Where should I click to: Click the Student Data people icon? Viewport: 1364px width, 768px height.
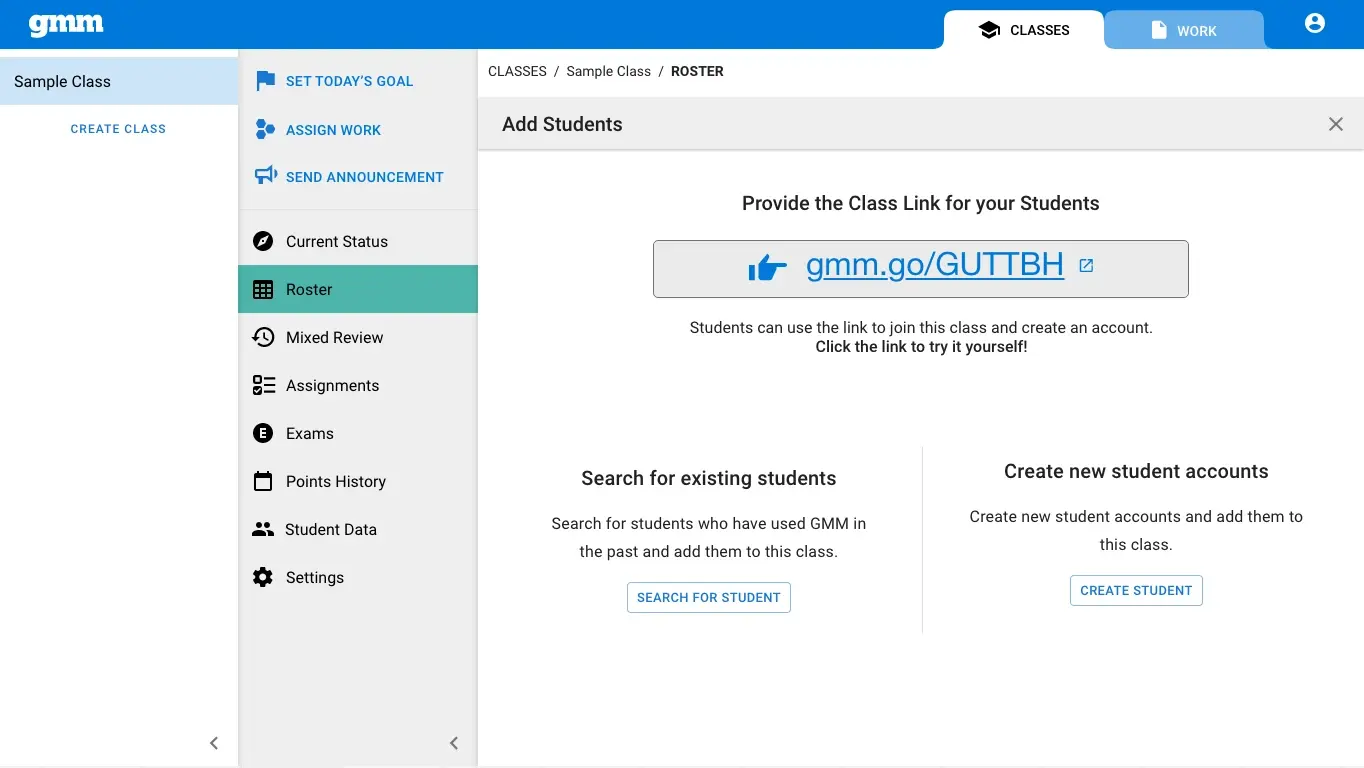click(x=263, y=529)
